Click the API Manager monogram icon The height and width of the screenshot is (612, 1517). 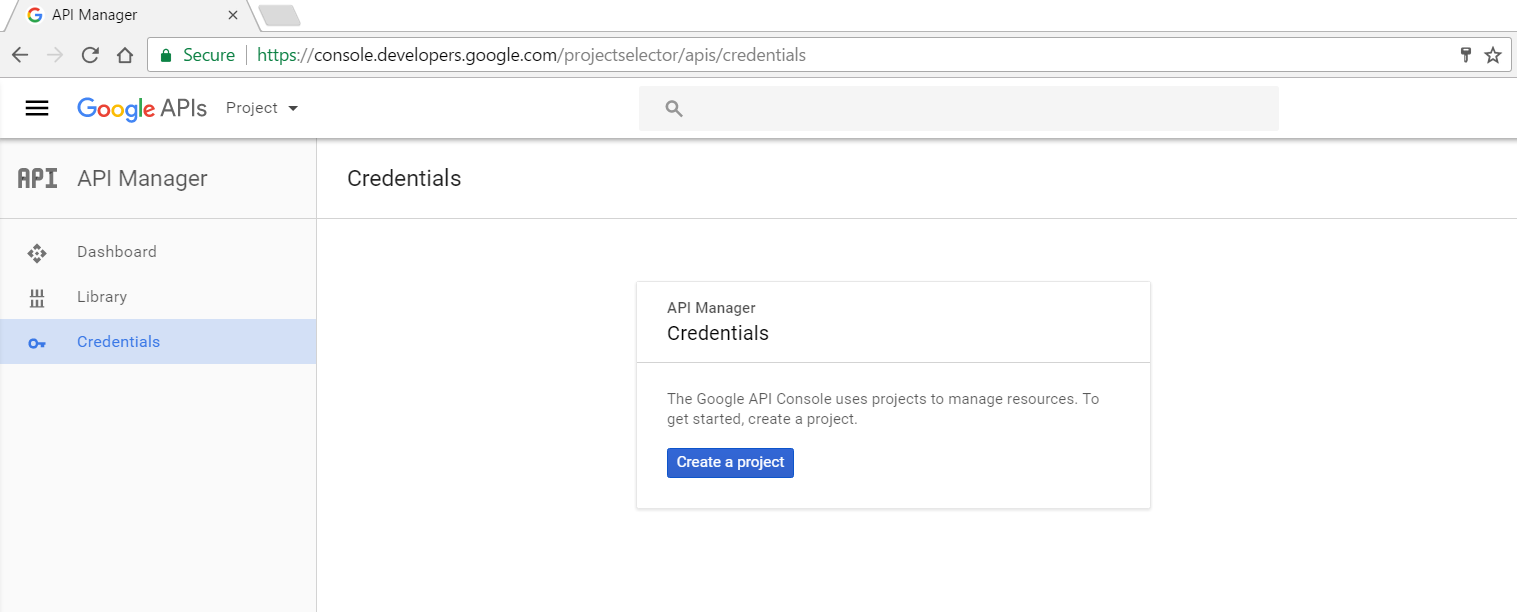(38, 178)
